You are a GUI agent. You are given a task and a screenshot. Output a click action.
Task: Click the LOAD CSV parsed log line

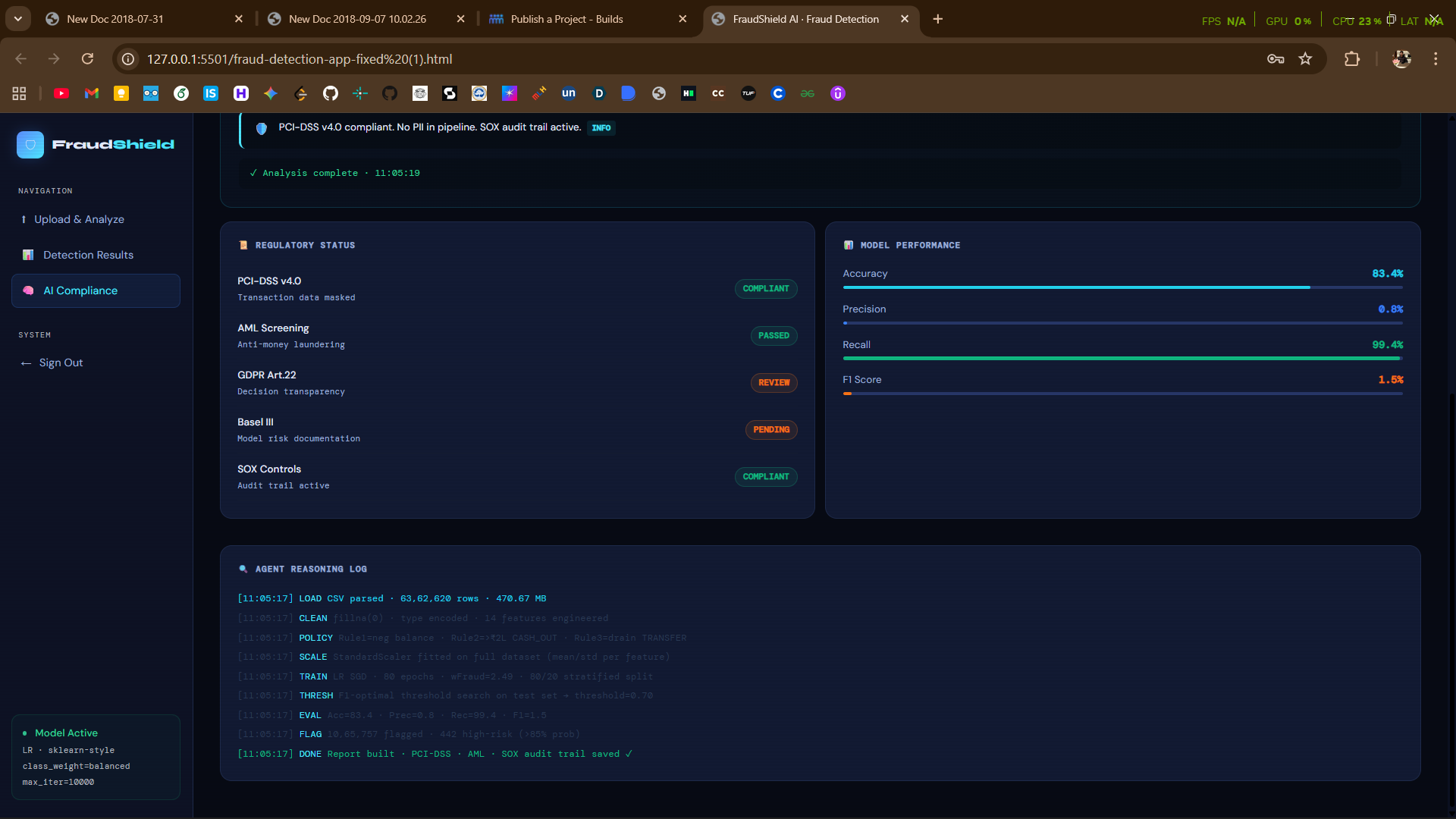coord(392,598)
